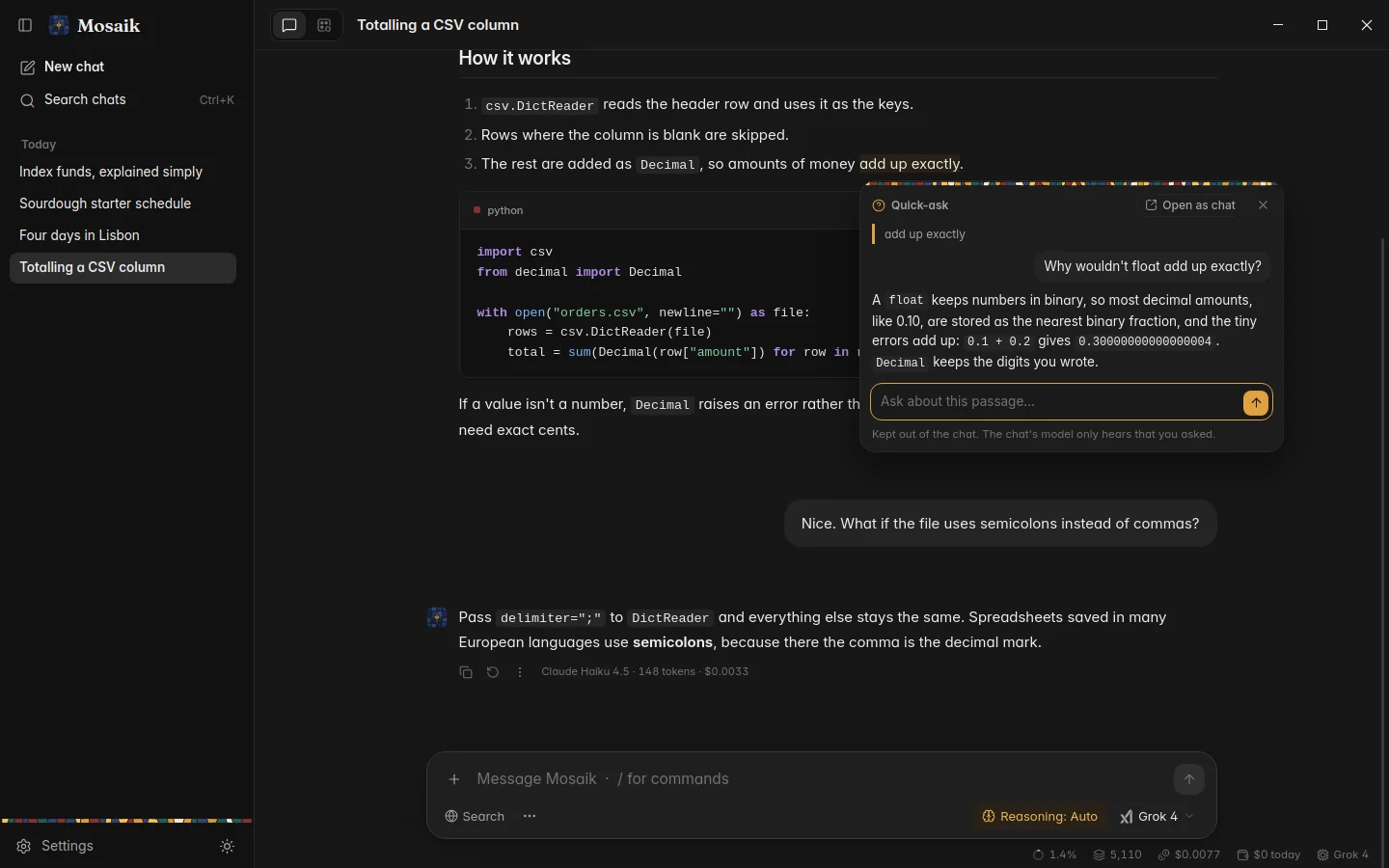
Task: Click the 1.4% context usage indicator
Action: tap(1054, 854)
